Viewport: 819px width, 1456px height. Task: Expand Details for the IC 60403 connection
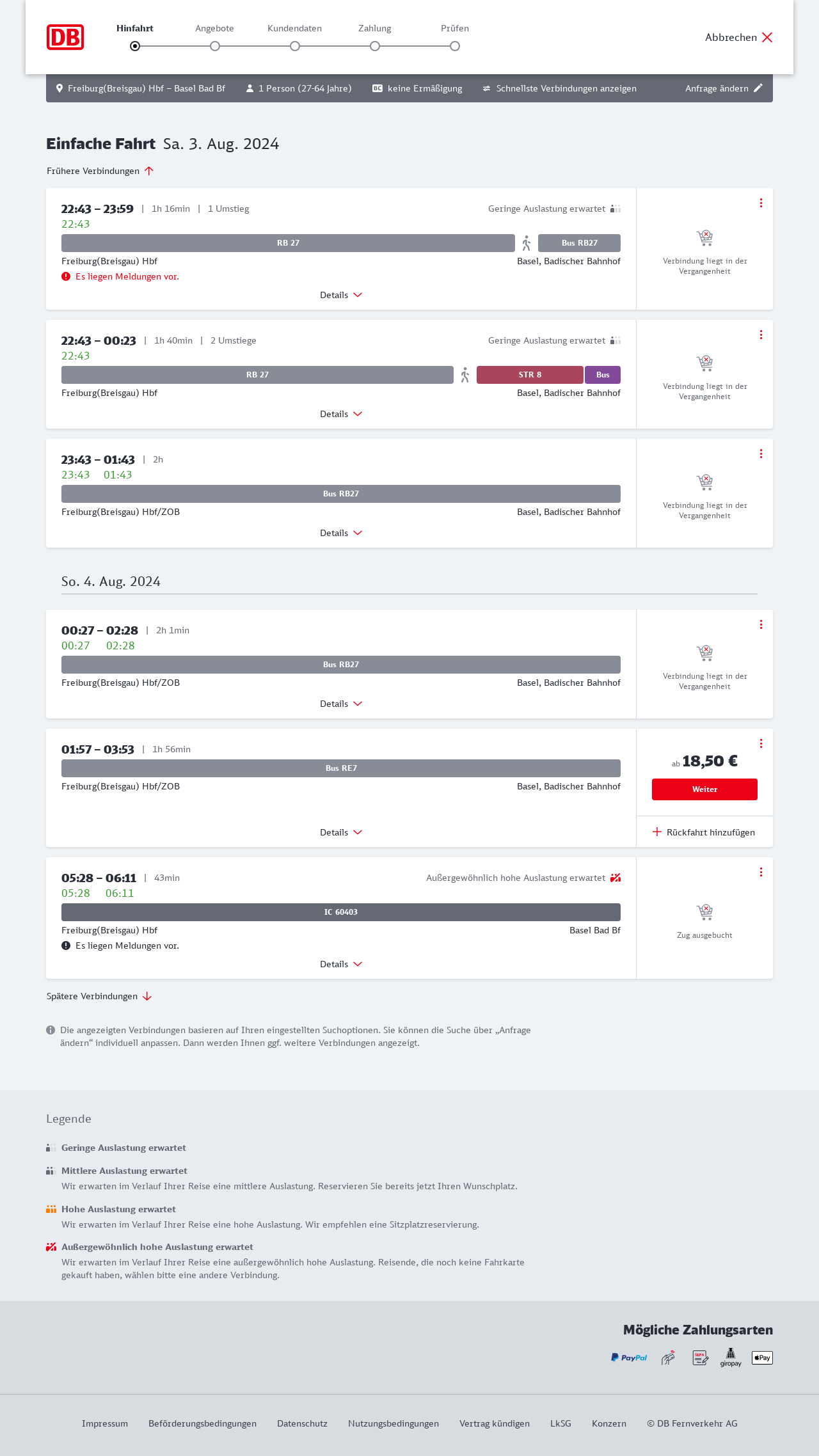341,964
